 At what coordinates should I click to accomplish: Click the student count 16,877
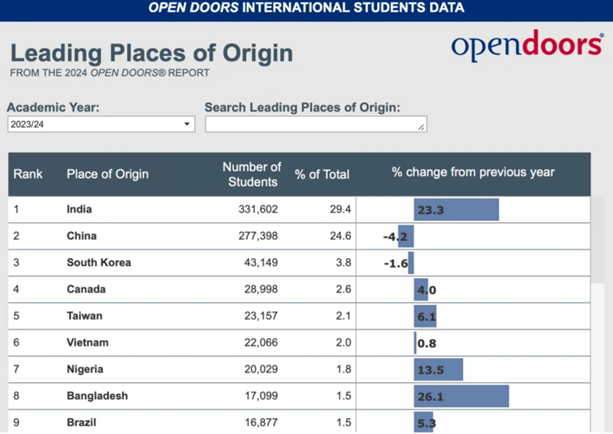pos(261,422)
